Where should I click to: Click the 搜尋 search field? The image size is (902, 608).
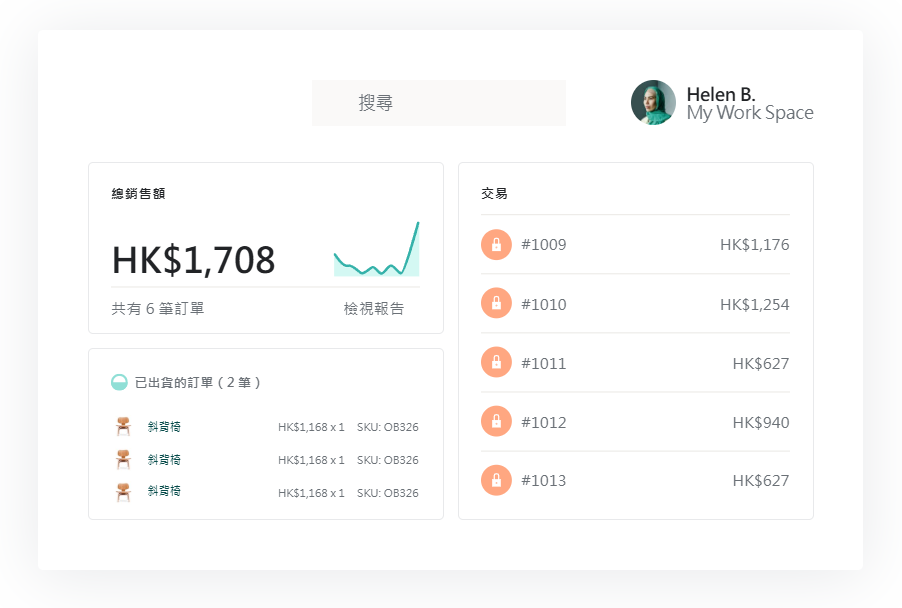click(x=438, y=102)
